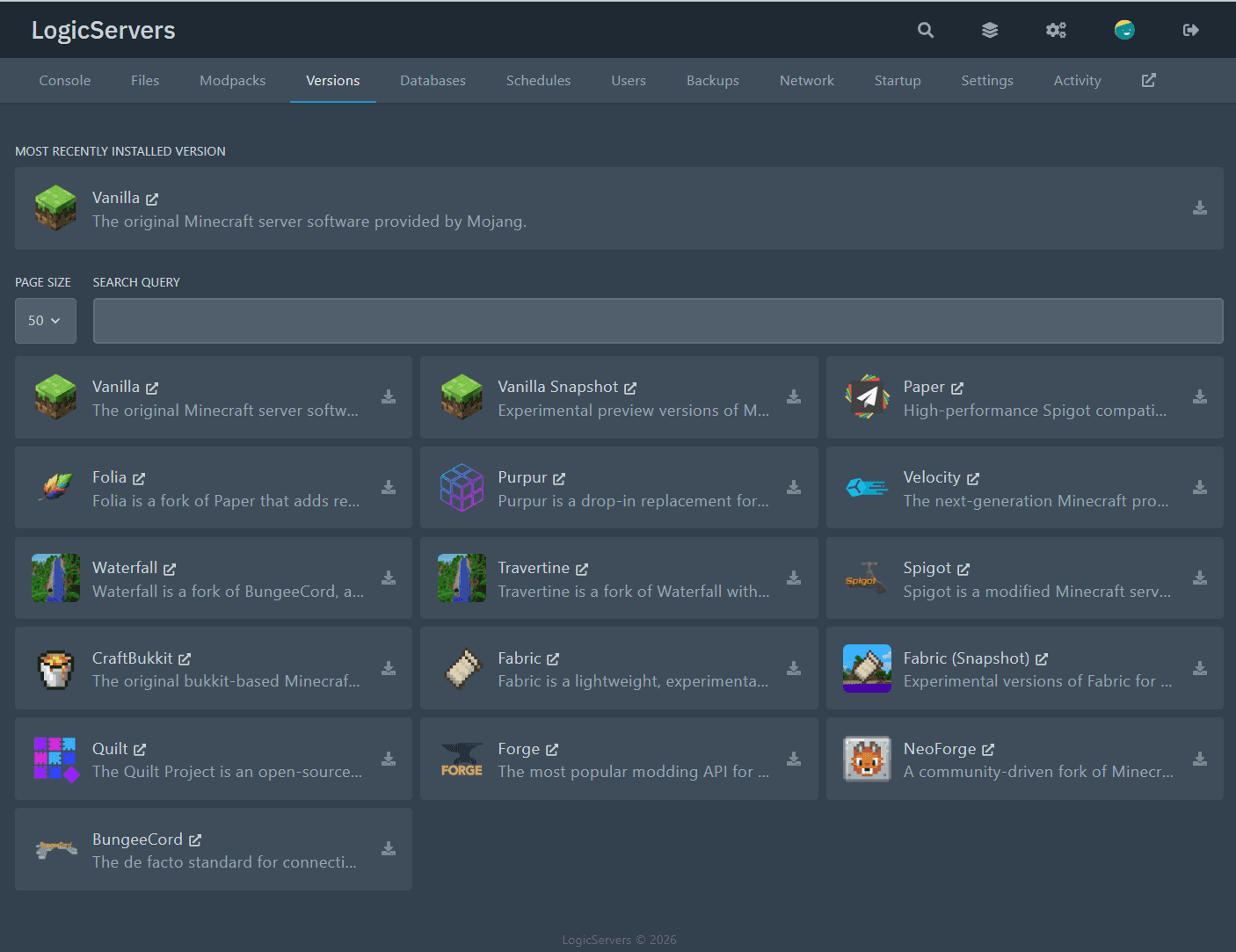
Task: Select the Versions tab
Action: point(333,81)
